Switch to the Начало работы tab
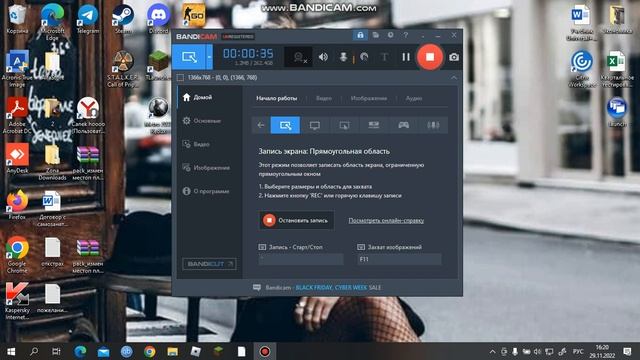Screen dimensions: 640x360 tap(276, 98)
